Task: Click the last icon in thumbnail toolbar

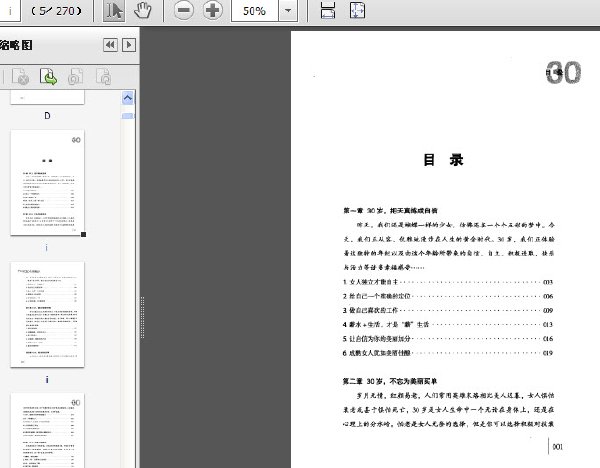Action: tap(103, 76)
